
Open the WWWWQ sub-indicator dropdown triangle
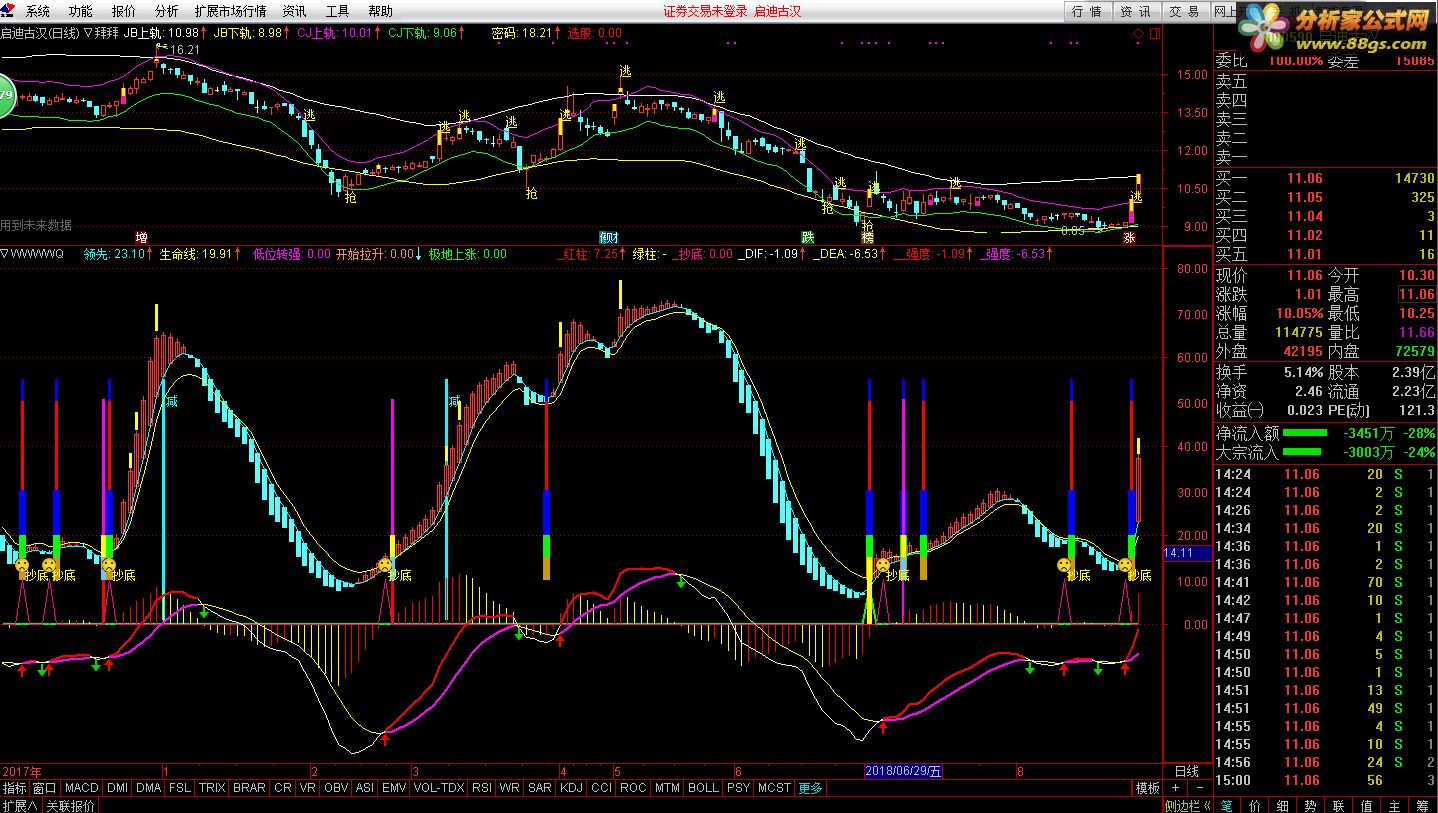[5, 254]
